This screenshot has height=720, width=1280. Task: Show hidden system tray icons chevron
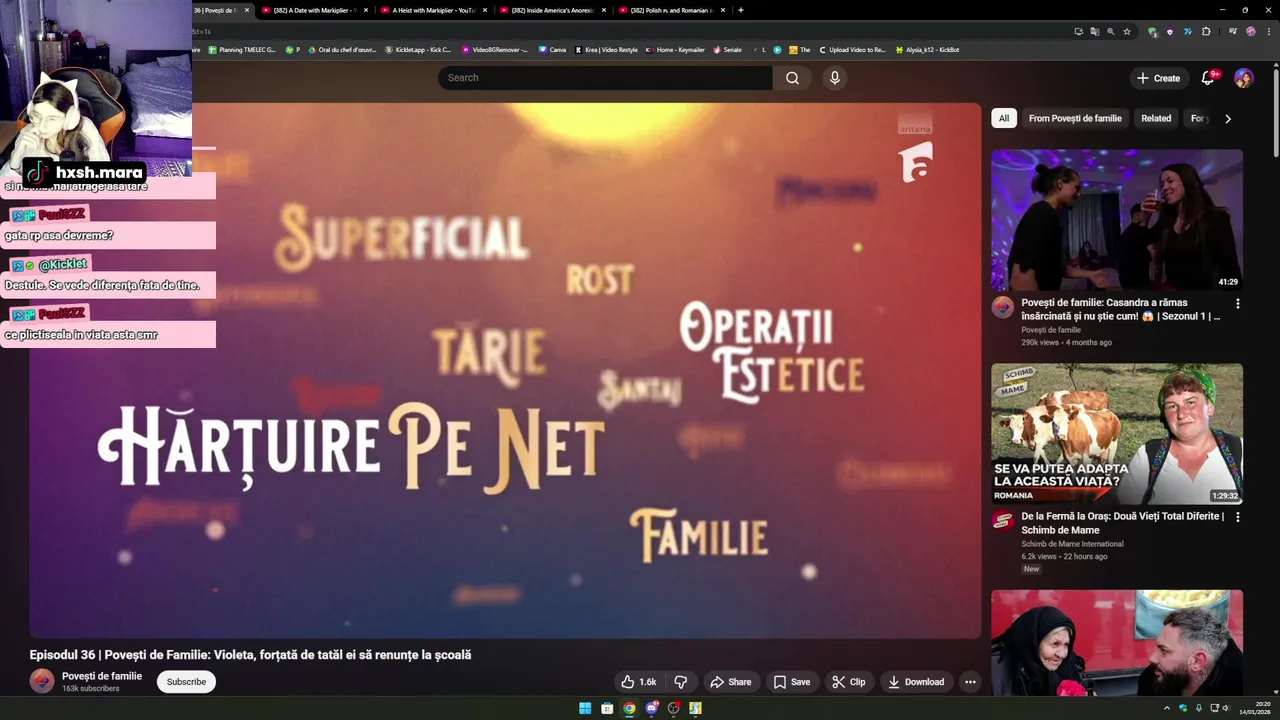(1166, 708)
